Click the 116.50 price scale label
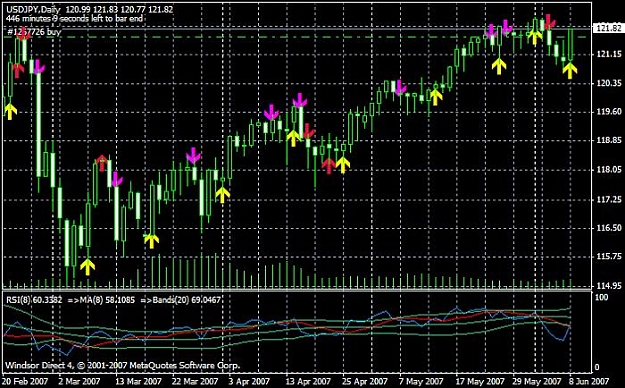 coord(608,228)
